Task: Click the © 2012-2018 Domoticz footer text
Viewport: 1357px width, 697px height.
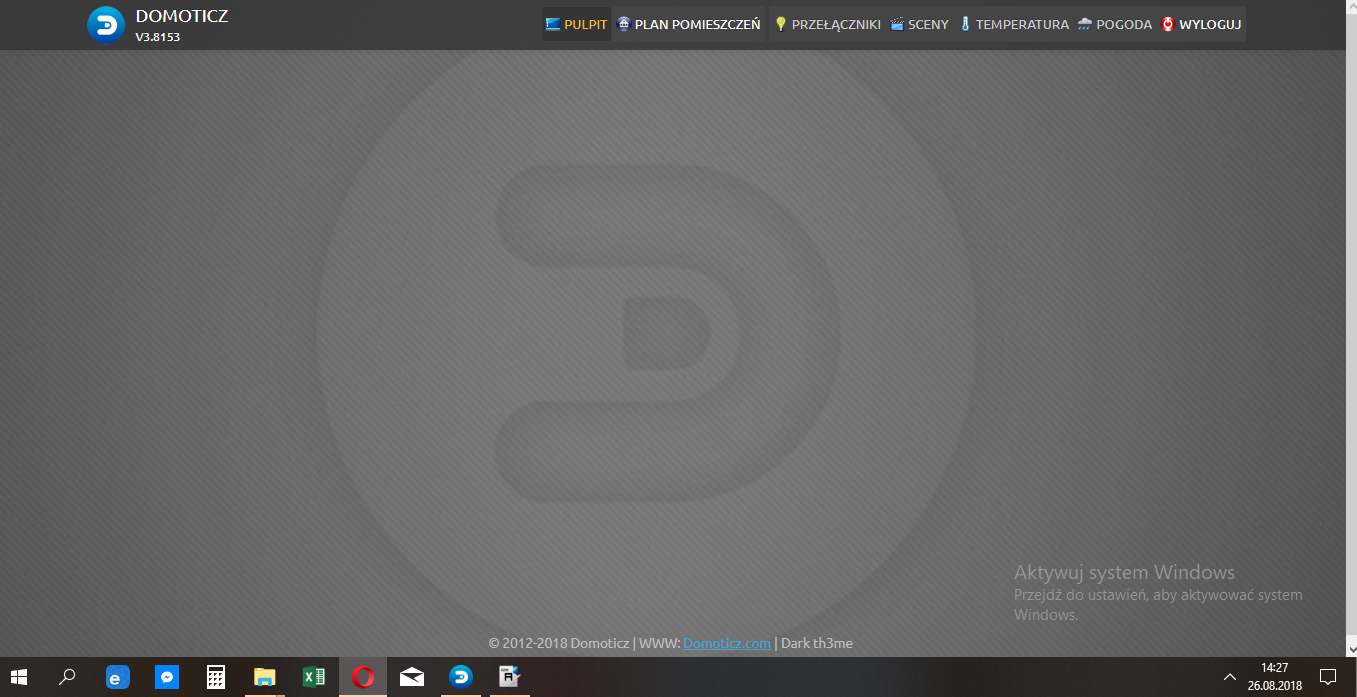Action: [558, 643]
